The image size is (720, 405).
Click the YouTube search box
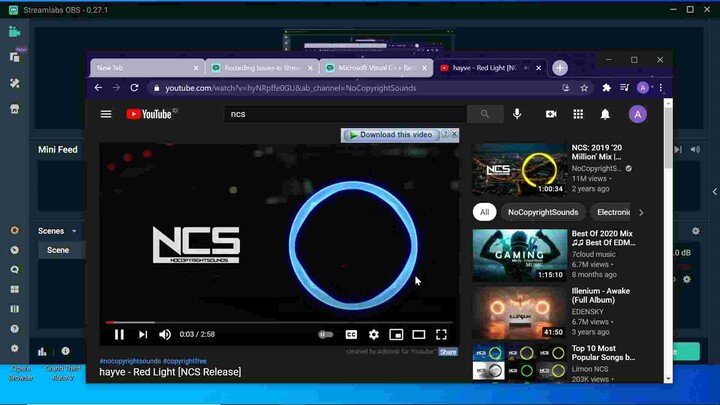point(345,114)
